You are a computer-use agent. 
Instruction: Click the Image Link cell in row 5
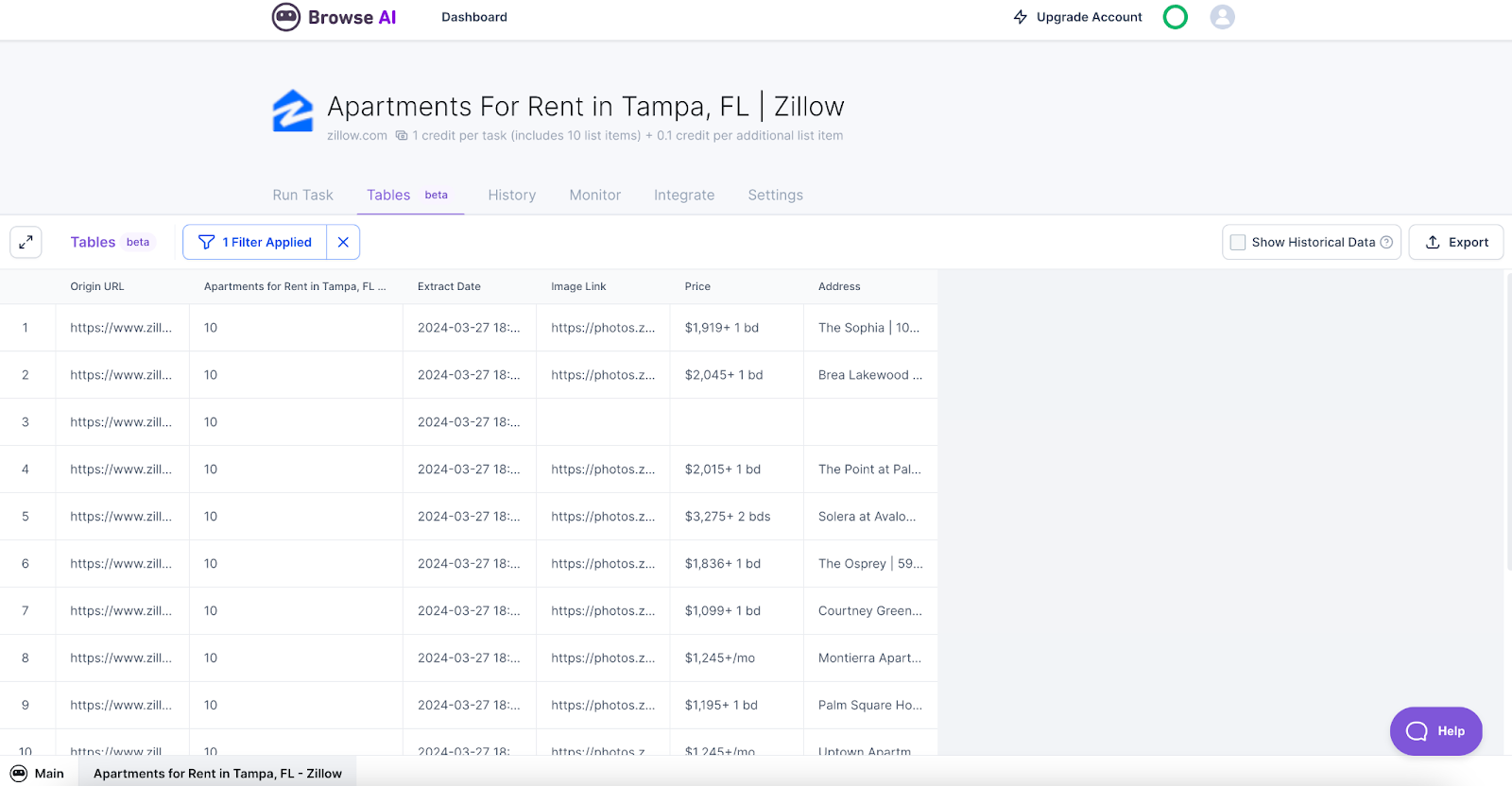tap(603, 517)
